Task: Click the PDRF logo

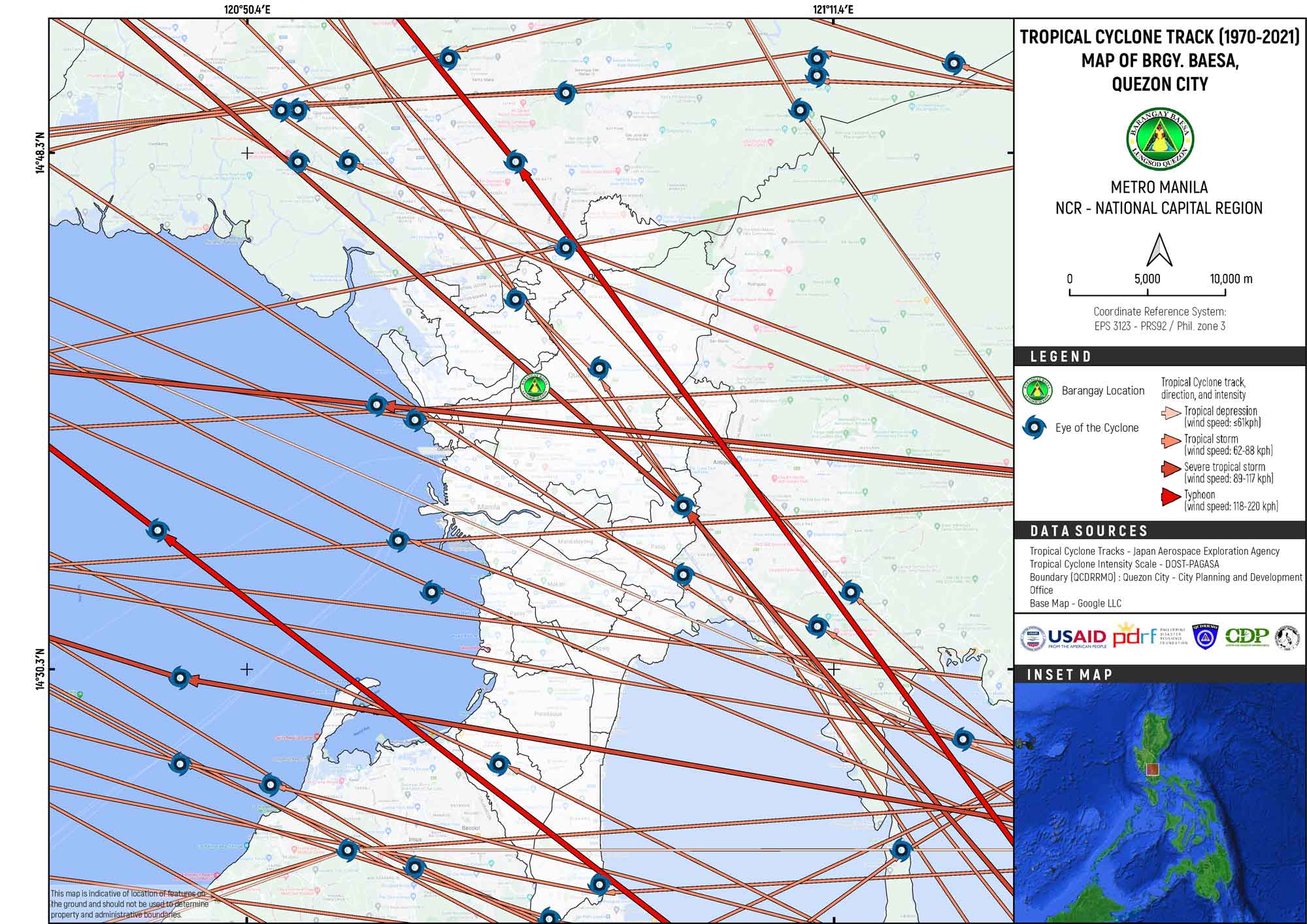Action: (x=1134, y=636)
